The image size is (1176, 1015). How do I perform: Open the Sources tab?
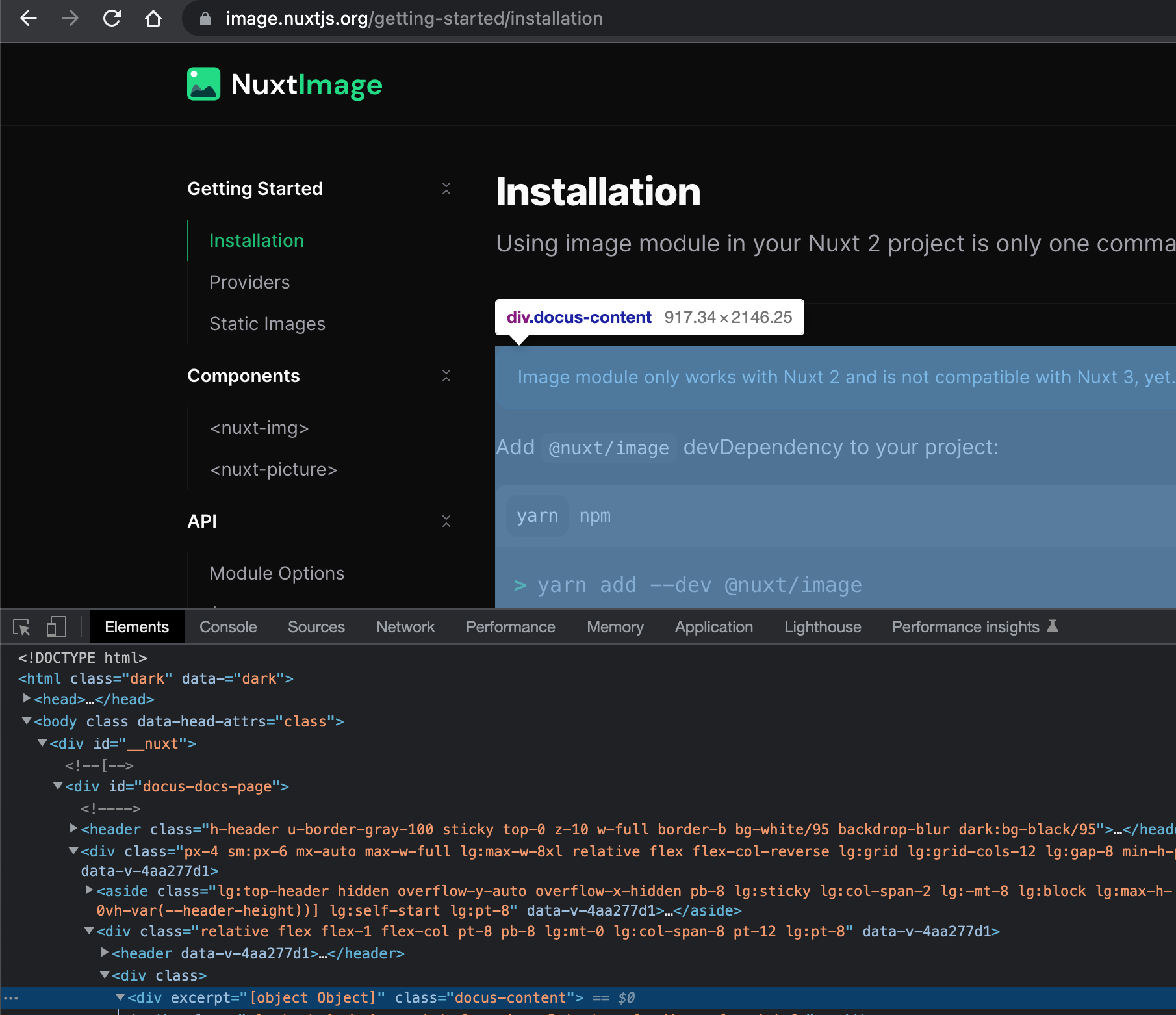pos(316,627)
